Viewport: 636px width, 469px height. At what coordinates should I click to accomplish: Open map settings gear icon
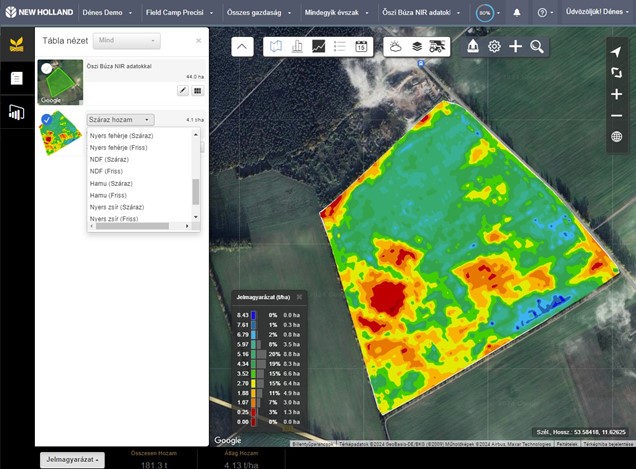pos(494,47)
